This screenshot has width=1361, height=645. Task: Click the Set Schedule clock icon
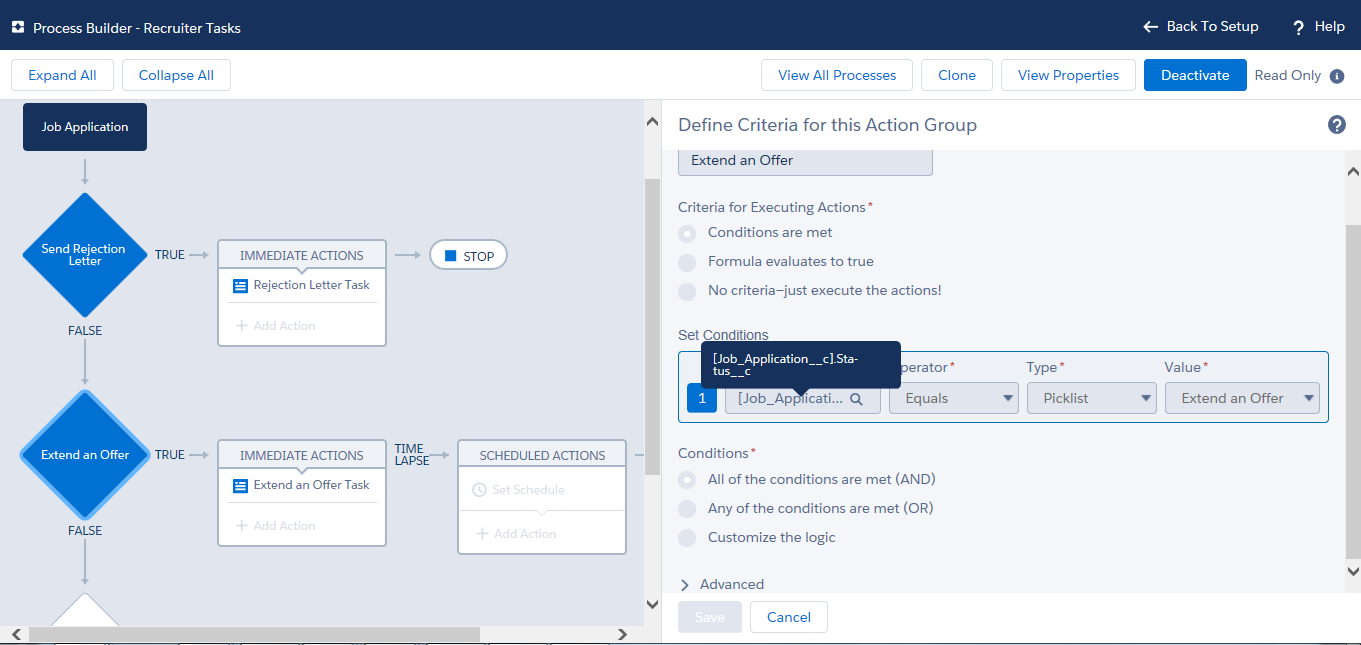(479, 490)
